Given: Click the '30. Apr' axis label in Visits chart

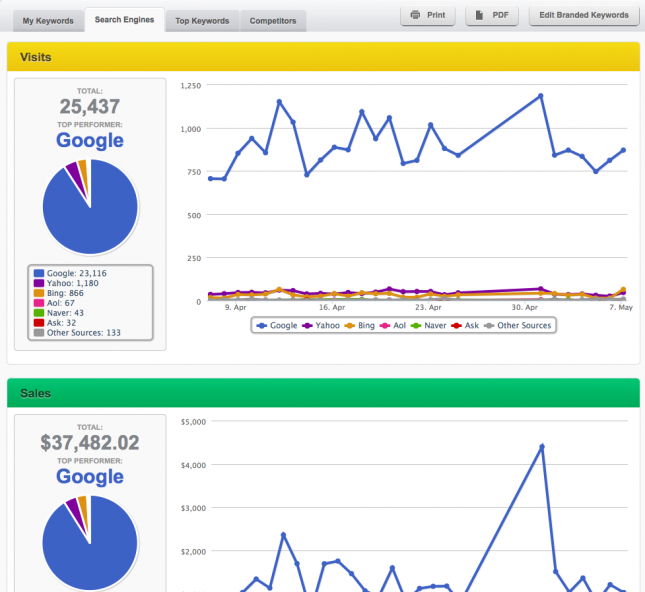Looking at the screenshot, I should pyautogui.click(x=524, y=307).
